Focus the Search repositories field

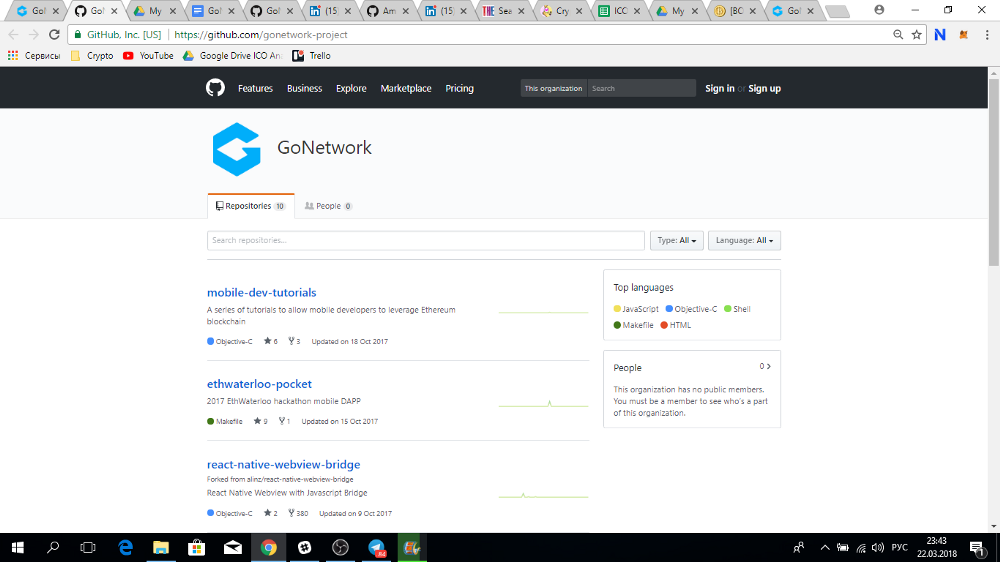(425, 240)
